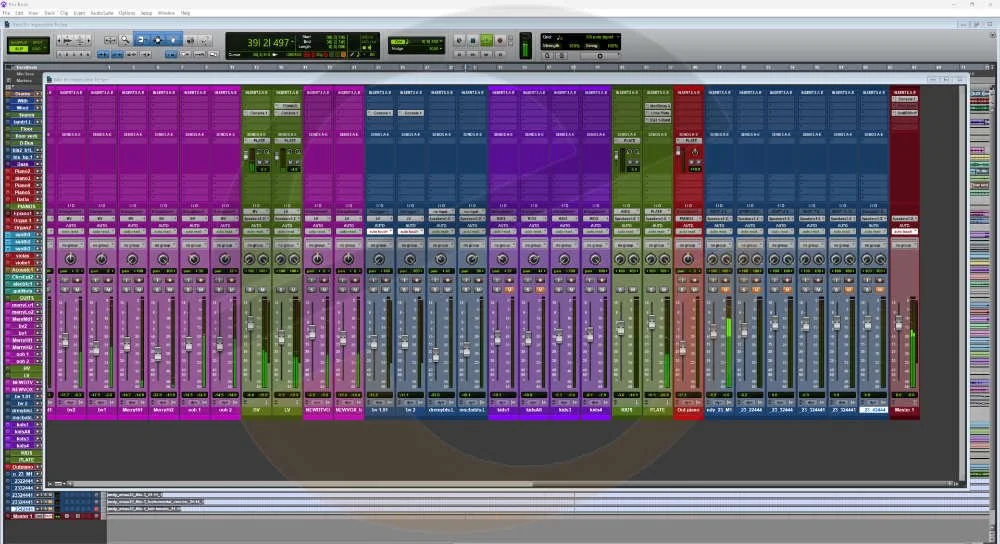Image resolution: width=1000 pixels, height=544 pixels.
Task: Select the Selector tool in toolbar
Action: [x=157, y=40]
